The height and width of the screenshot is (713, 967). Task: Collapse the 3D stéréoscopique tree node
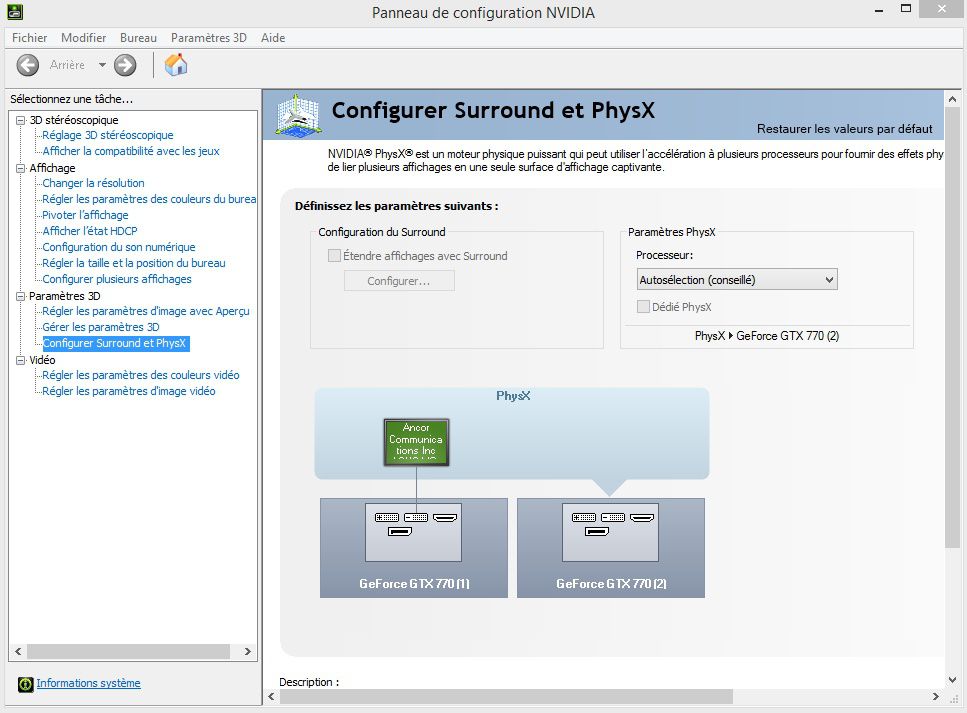click(x=21, y=120)
